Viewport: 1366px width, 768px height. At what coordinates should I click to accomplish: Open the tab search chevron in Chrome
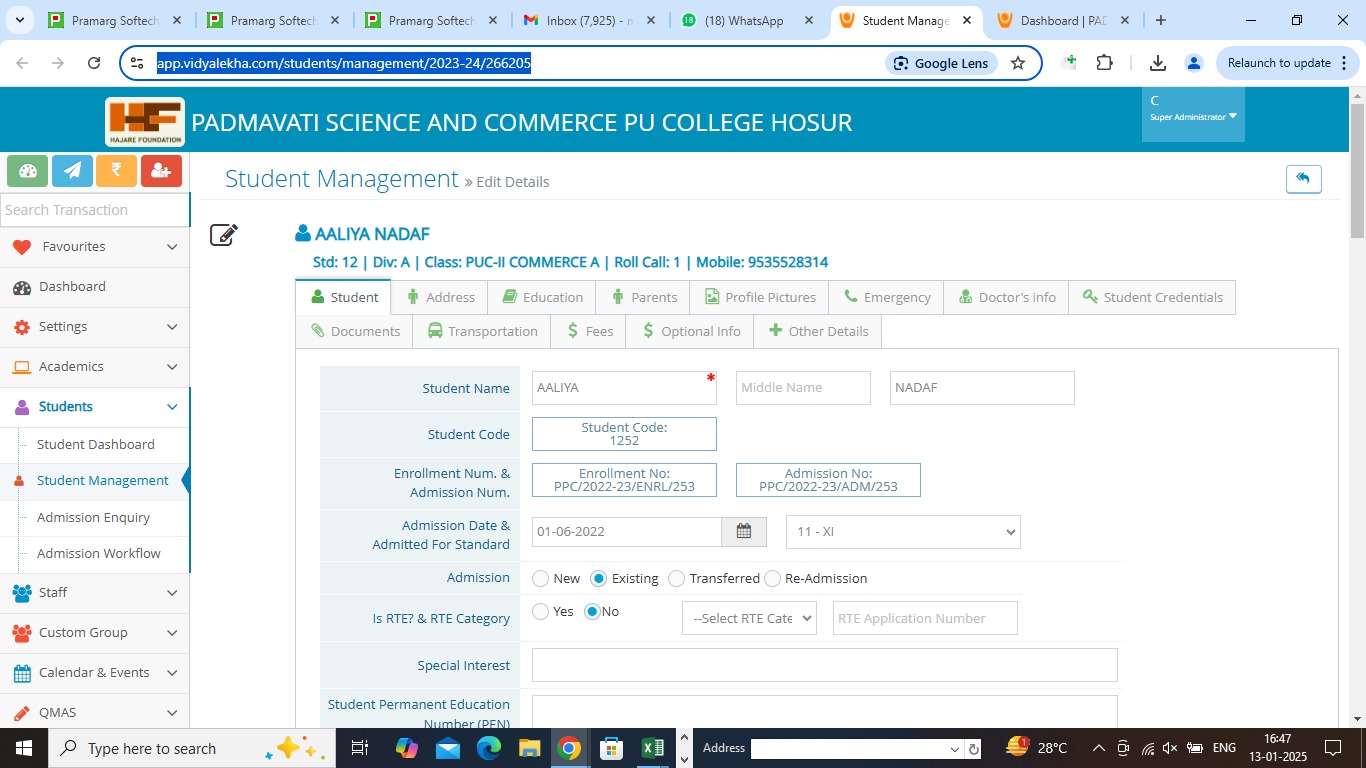22,20
